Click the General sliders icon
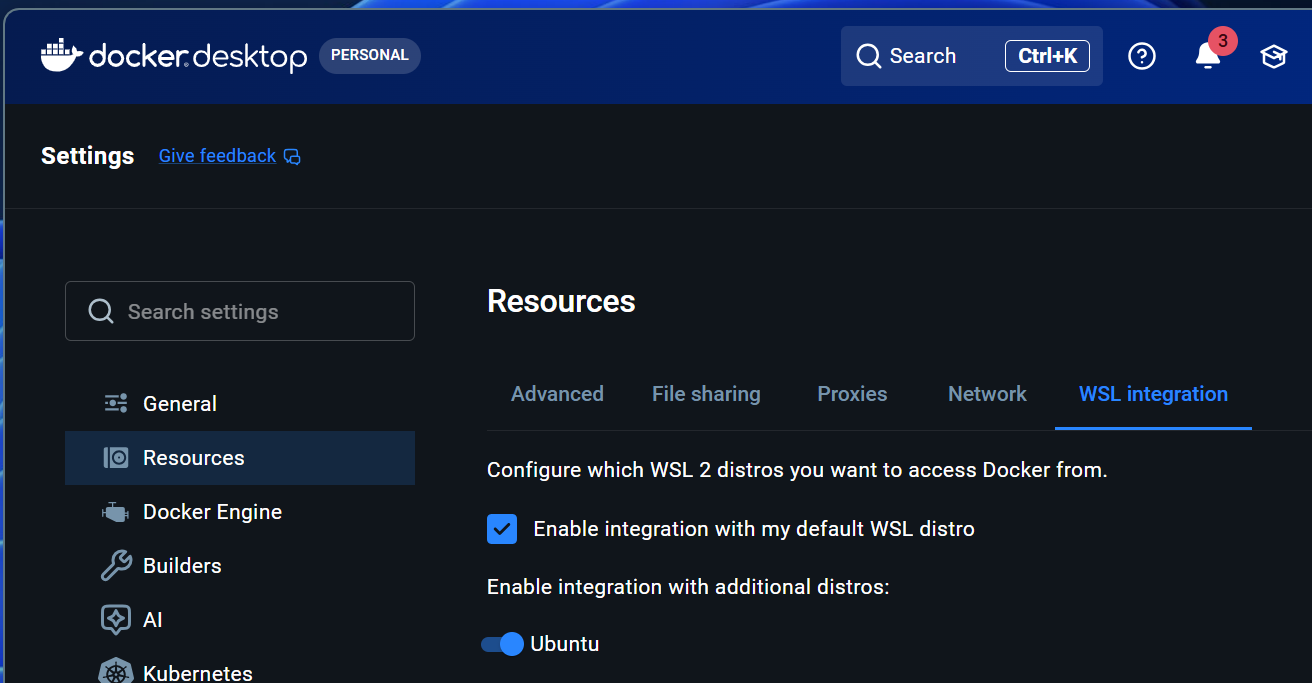This screenshot has width=1312, height=683. coord(116,403)
